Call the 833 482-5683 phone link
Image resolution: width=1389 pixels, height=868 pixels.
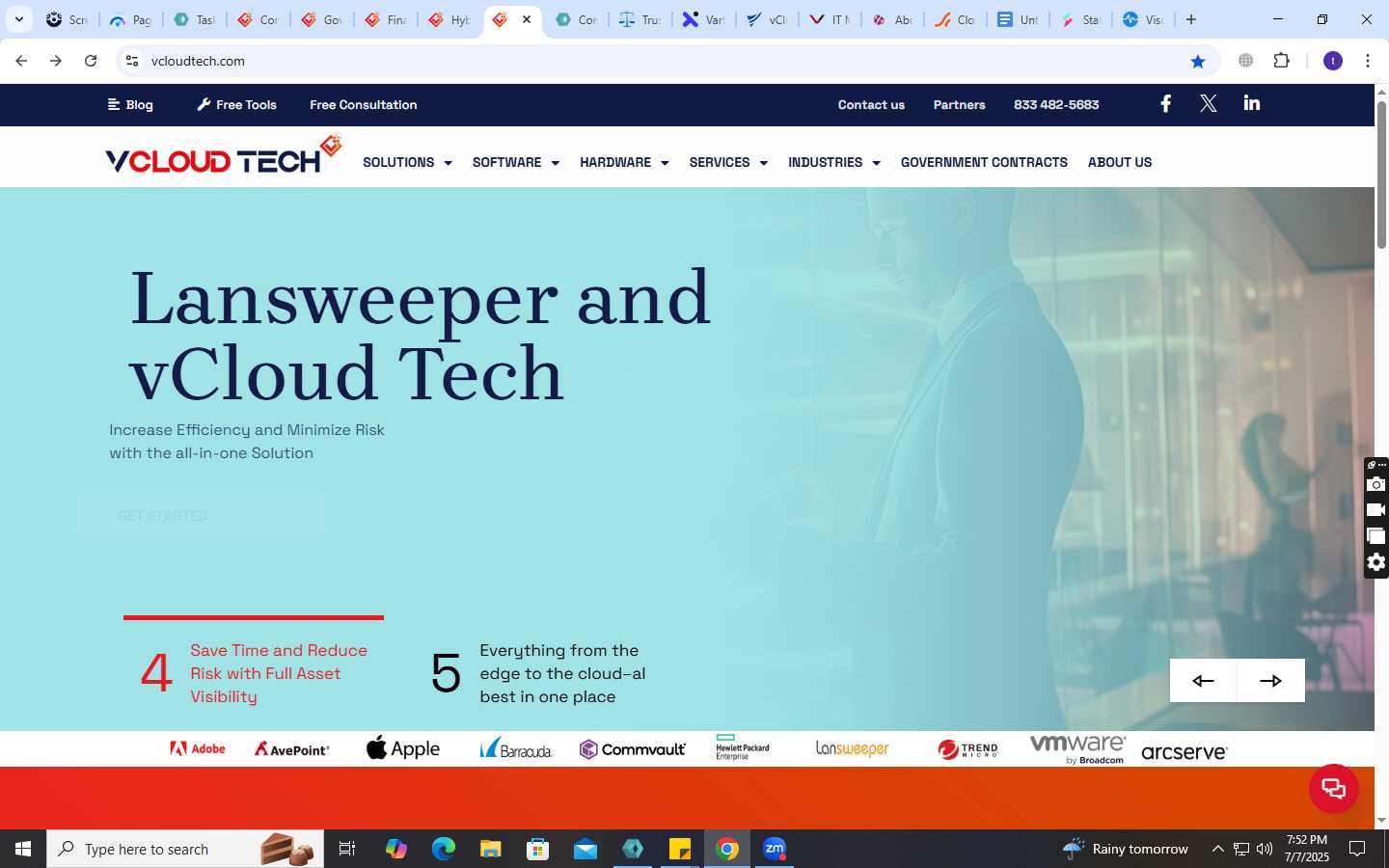(1056, 104)
